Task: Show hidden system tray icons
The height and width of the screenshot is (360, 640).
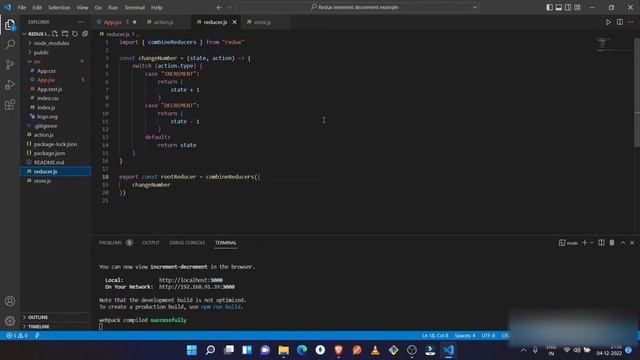Action: pyautogui.click(x=523, y=350)
